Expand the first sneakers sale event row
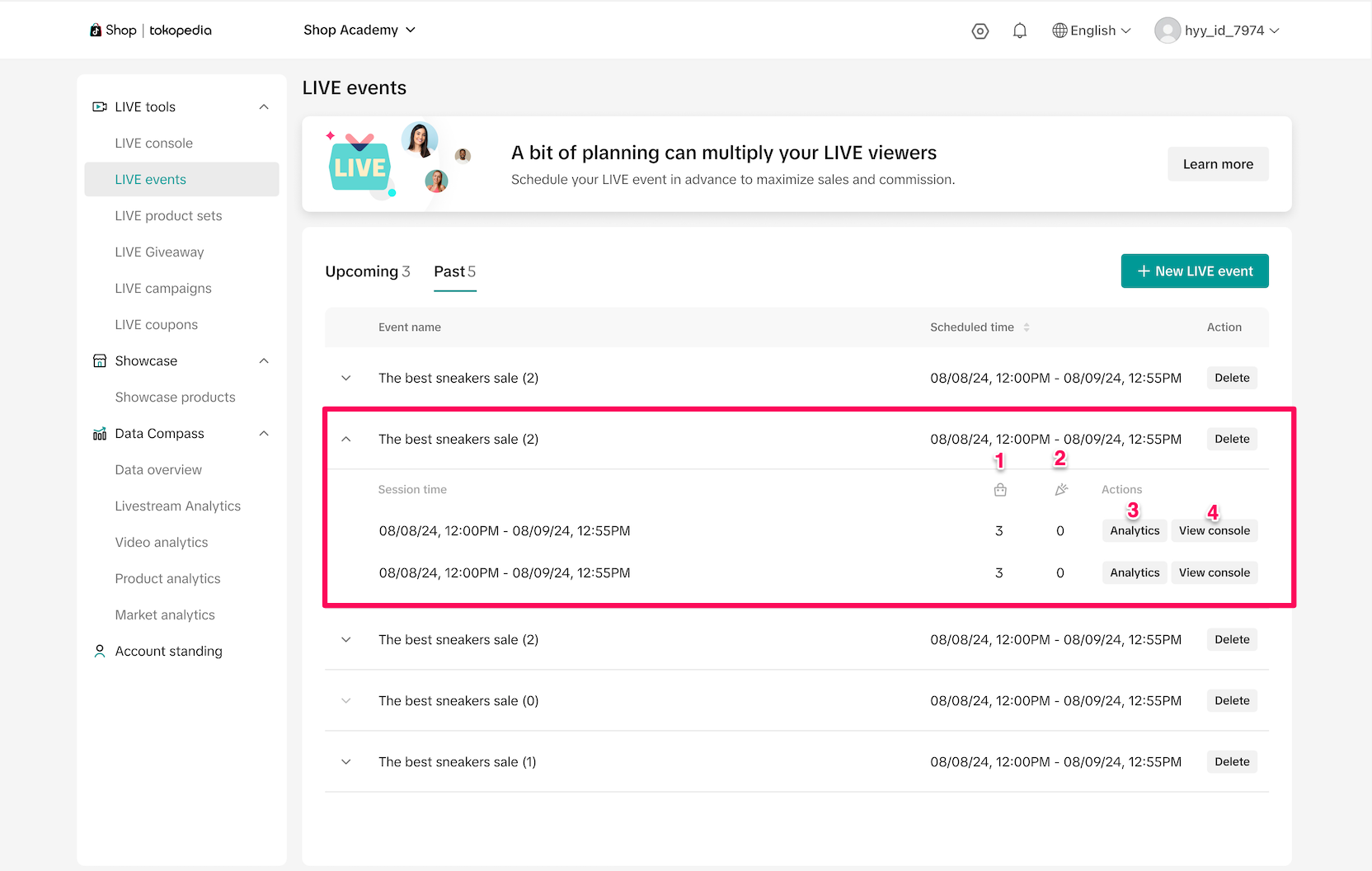Screen dimensions: 1372x871 tap(346, 379)
